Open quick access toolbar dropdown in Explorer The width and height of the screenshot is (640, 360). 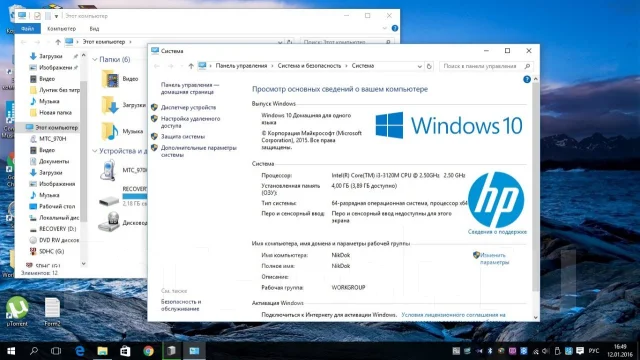click(x=56, y=16)
